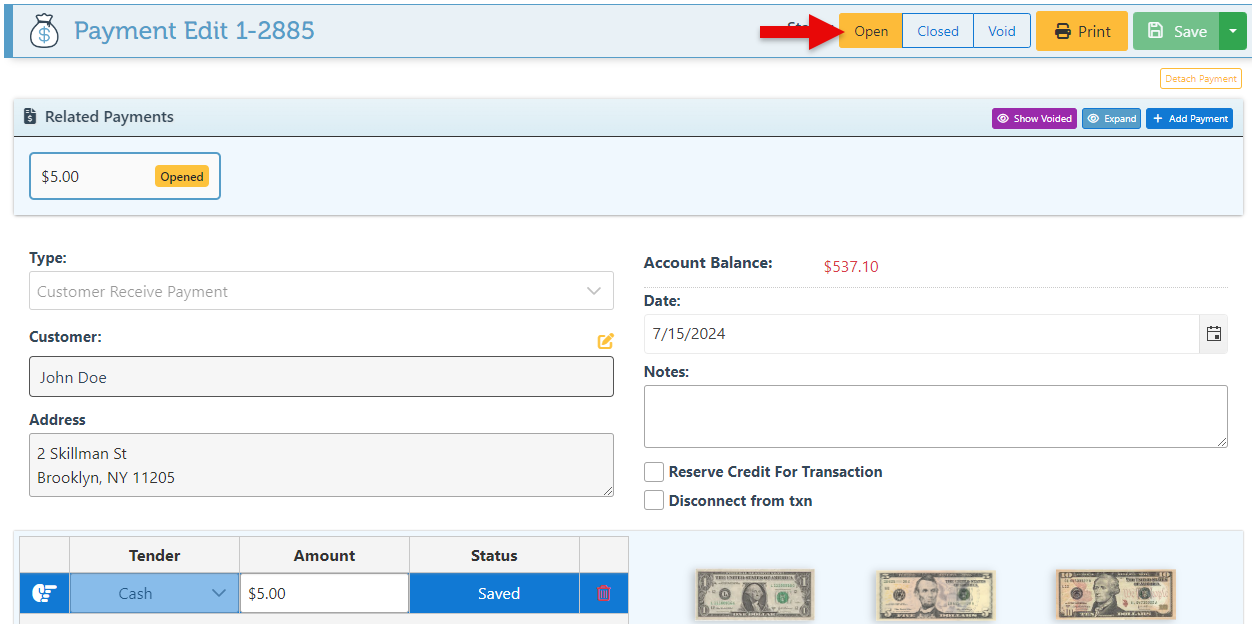Click the Print button
1252x624 pixels.
pos(1082,31)
